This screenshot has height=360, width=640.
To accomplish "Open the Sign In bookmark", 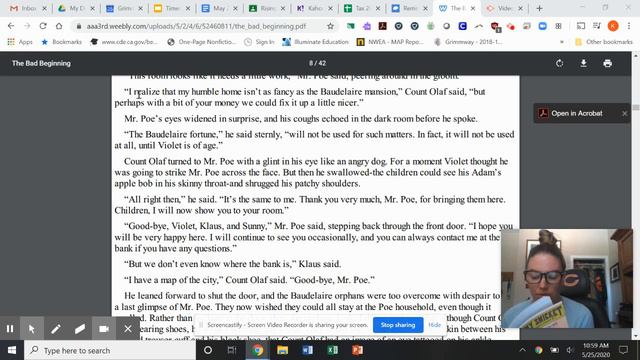I will tap(259, 42).
